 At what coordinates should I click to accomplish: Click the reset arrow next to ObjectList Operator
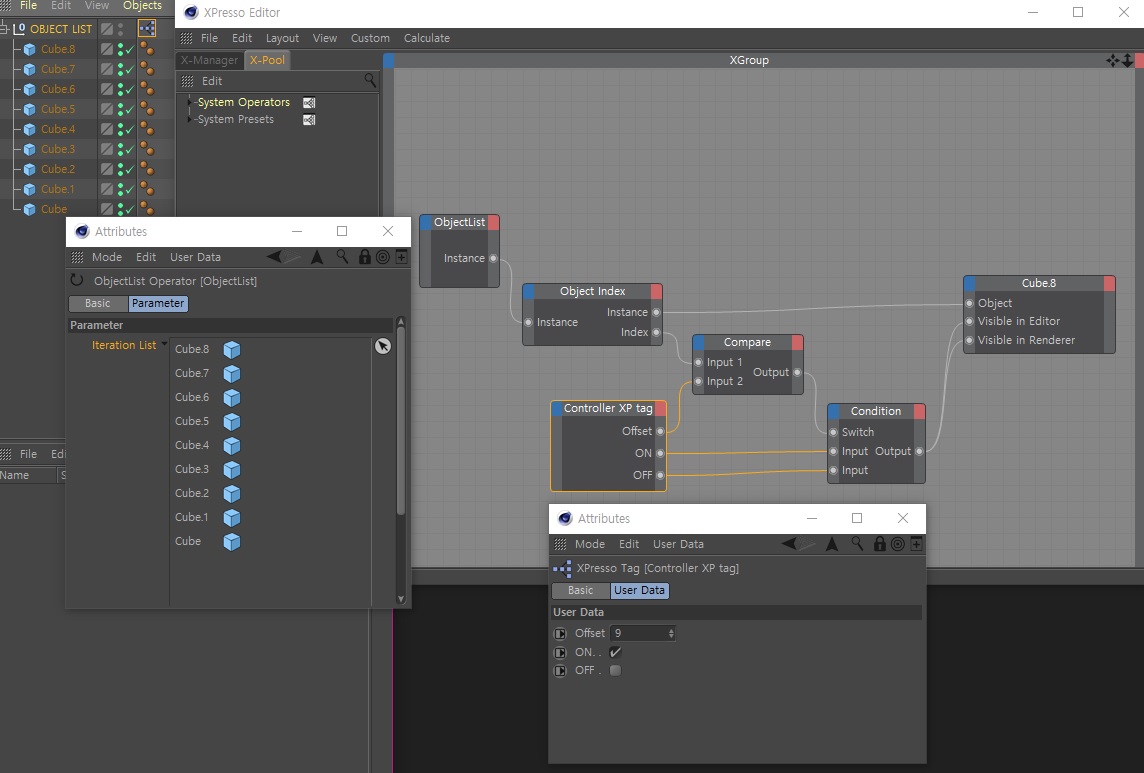click(x=77, y=280)
